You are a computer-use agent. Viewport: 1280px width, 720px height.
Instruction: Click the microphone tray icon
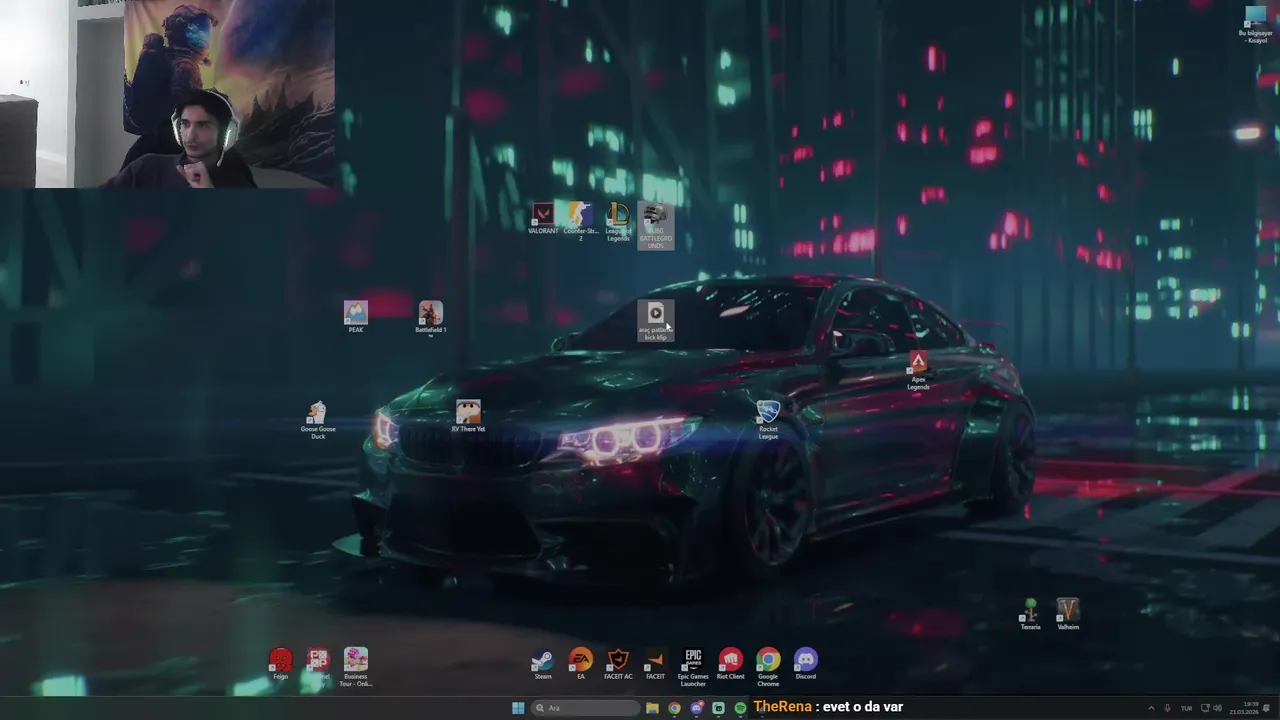coord(1167,708)
